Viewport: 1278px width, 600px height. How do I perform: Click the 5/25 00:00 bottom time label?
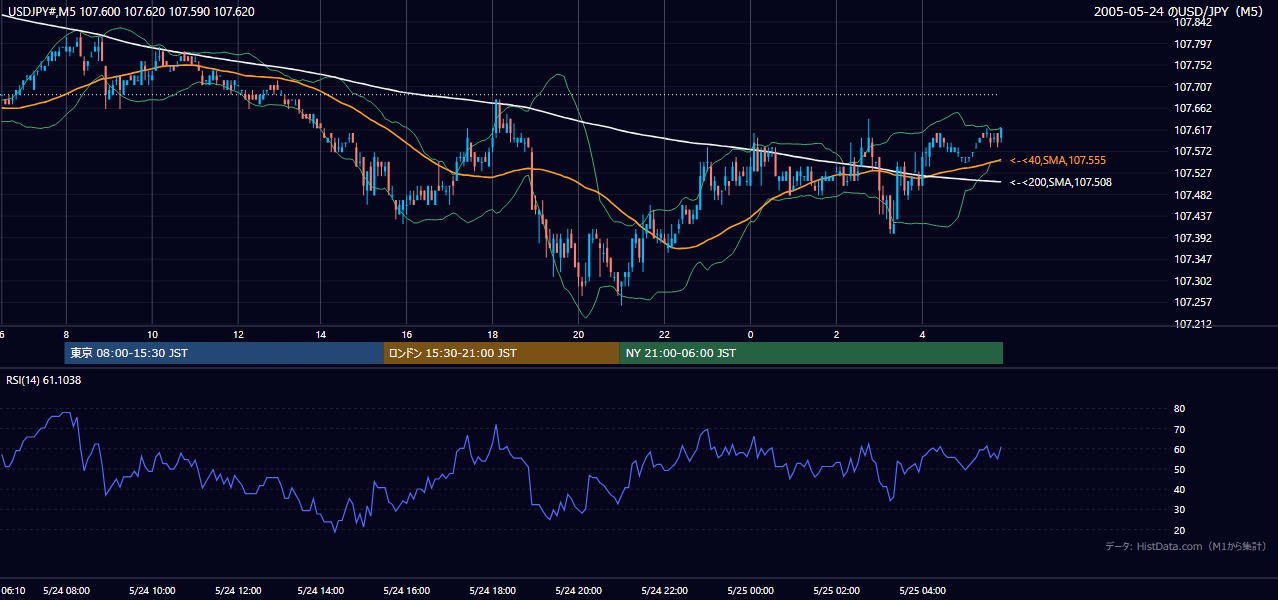coord(751,590)
